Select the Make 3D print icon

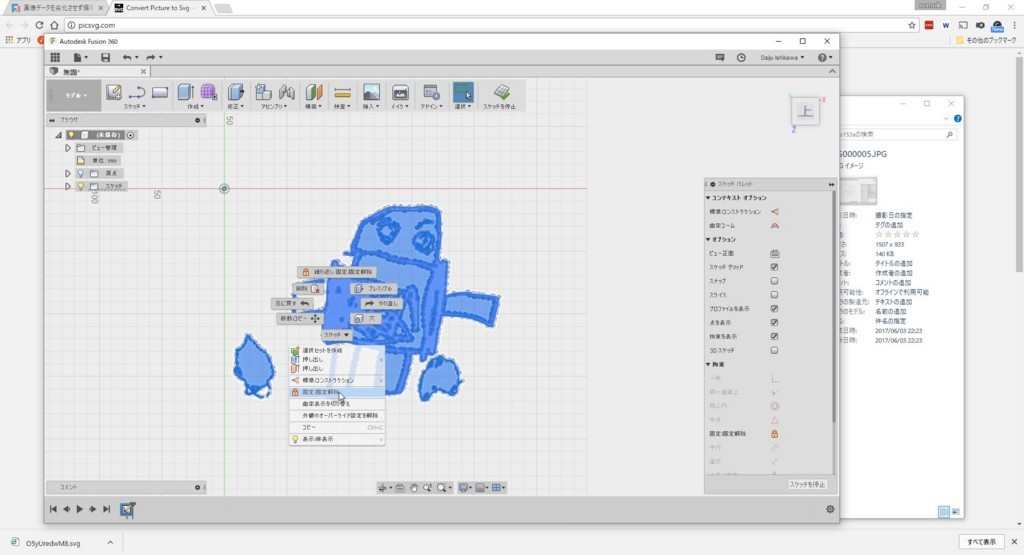pos(400,92)
